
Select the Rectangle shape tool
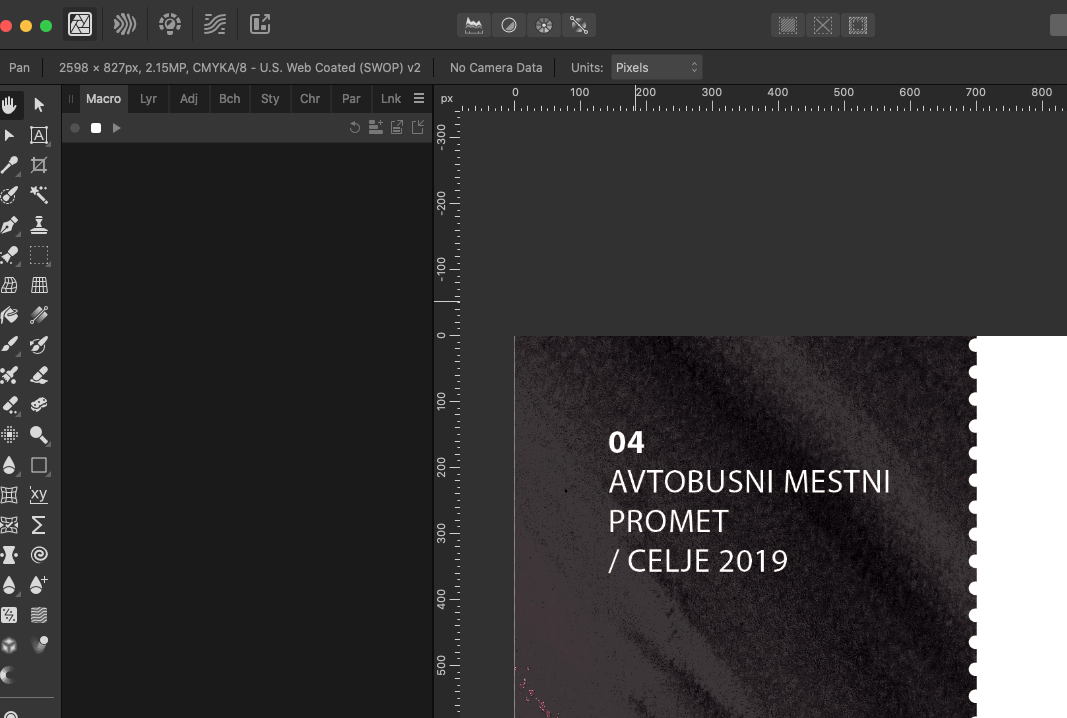[39, 465]
